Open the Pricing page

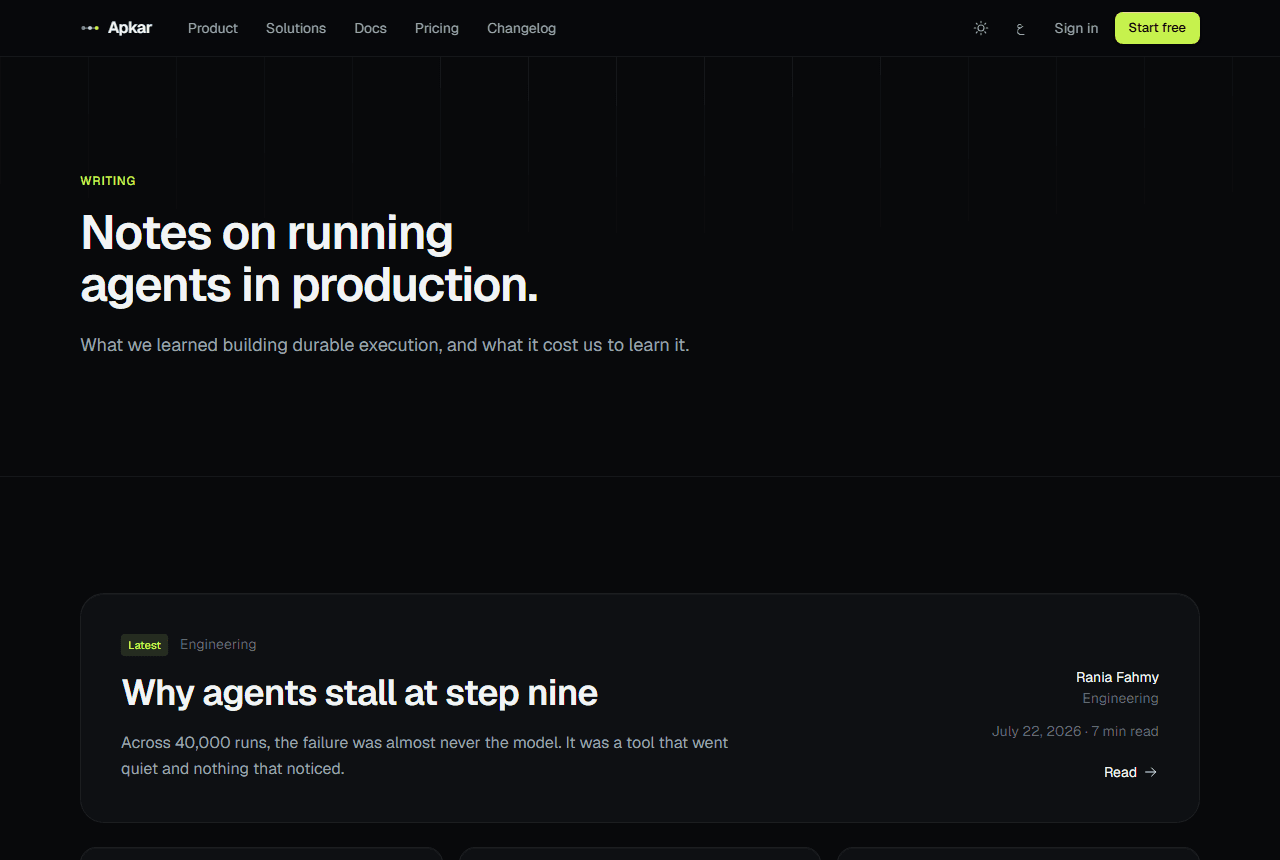(437, 28)
